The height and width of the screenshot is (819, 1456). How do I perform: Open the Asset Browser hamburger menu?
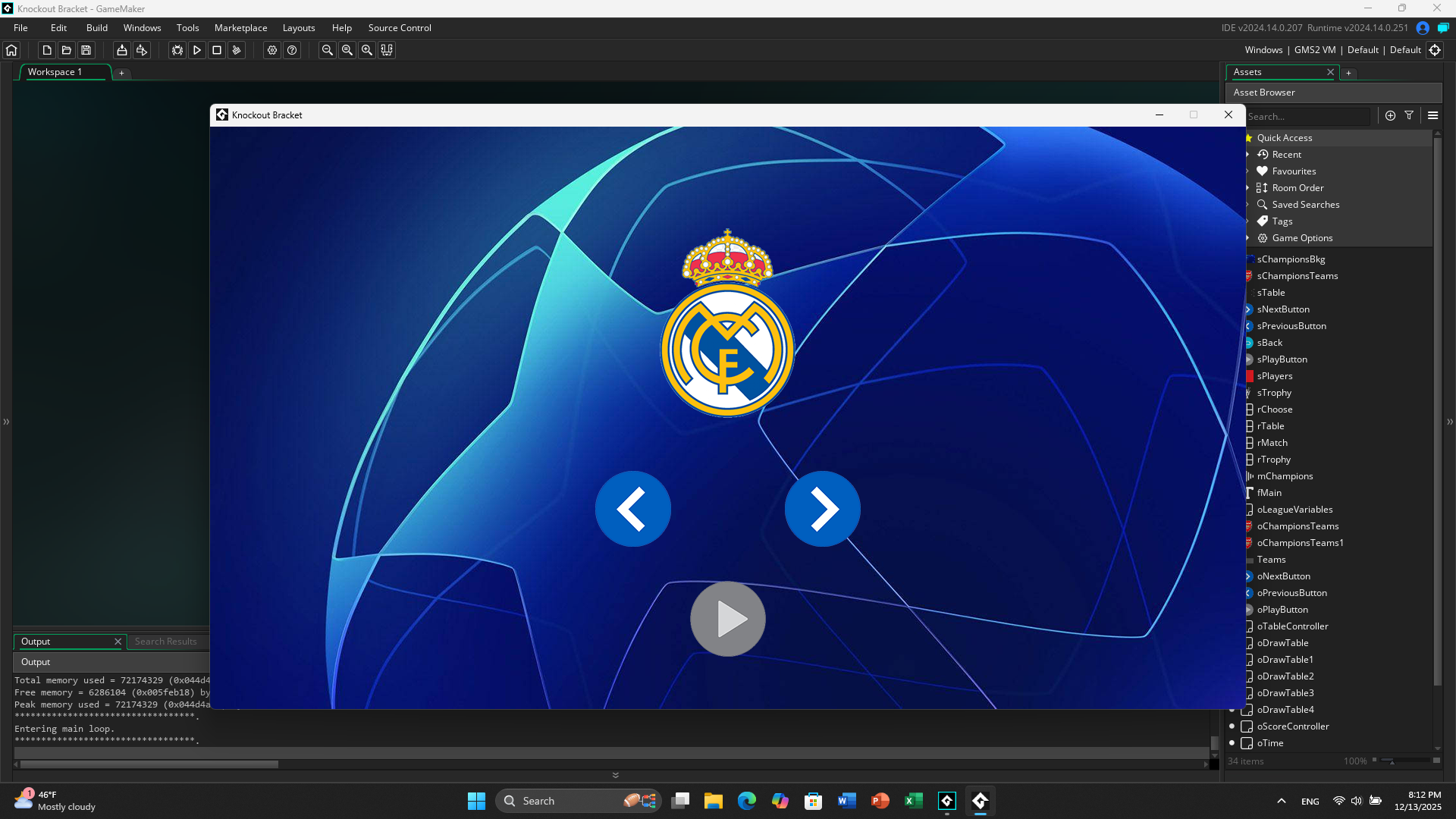pyautogui.click(x=1432, y=115)
